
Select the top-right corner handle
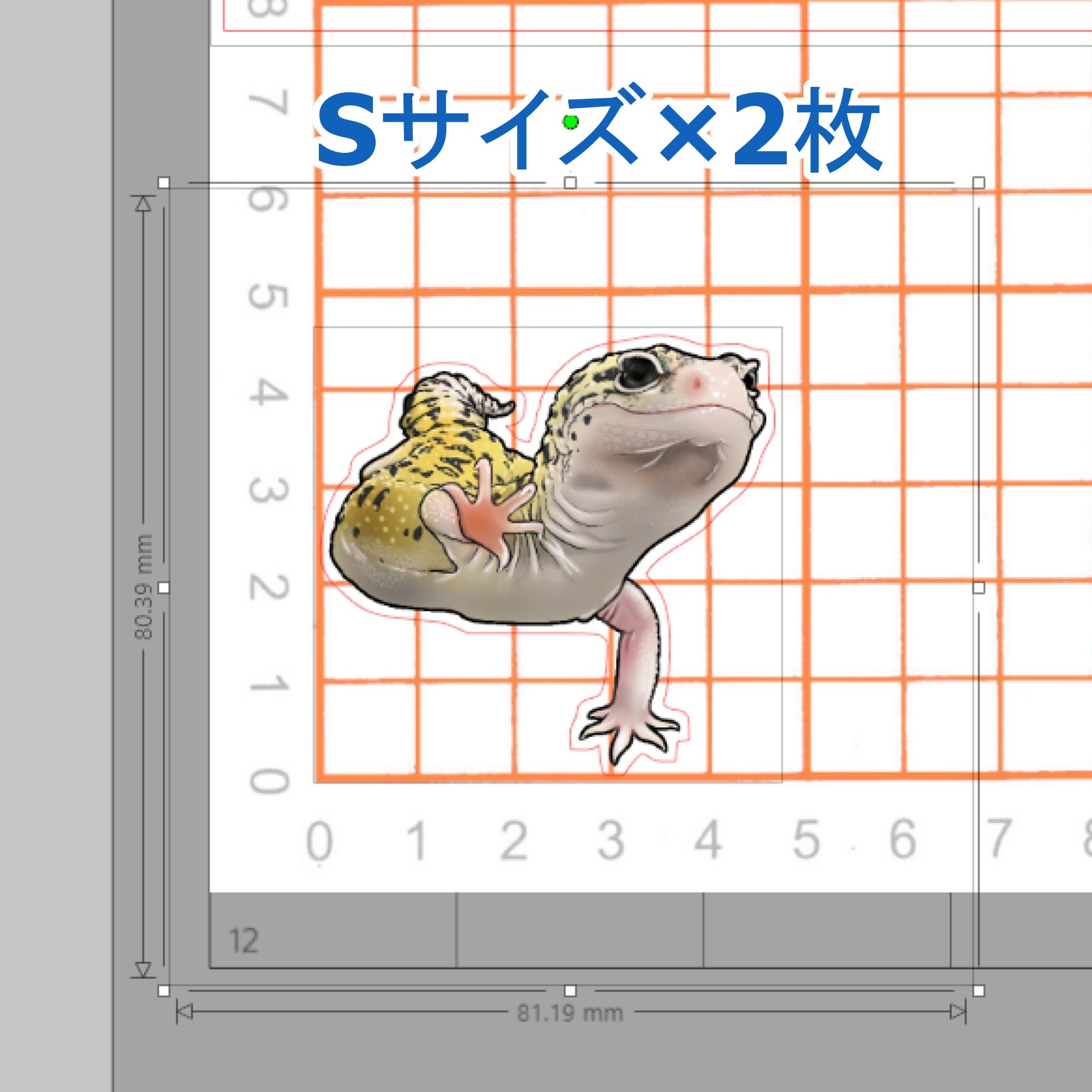coord(979,182)
